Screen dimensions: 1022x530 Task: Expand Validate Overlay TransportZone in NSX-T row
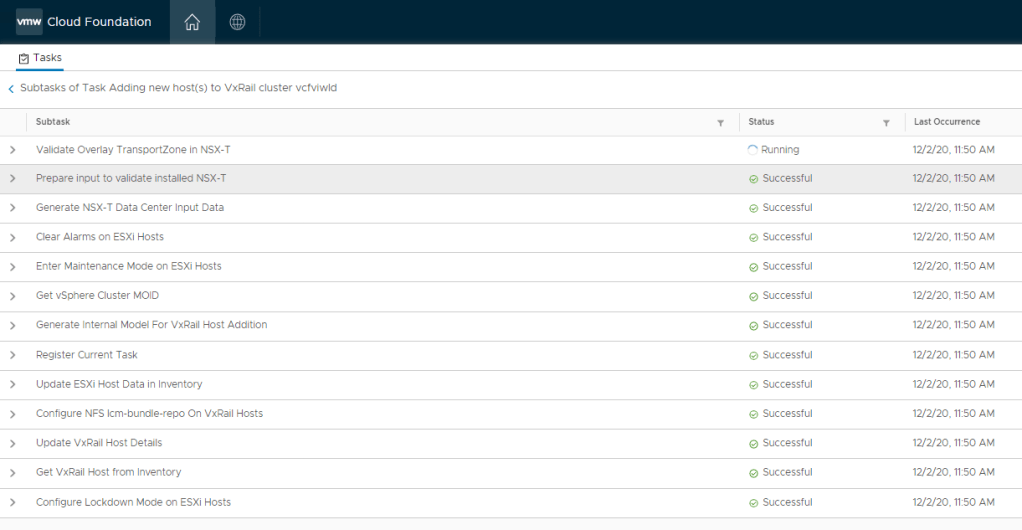coord(13,150)
